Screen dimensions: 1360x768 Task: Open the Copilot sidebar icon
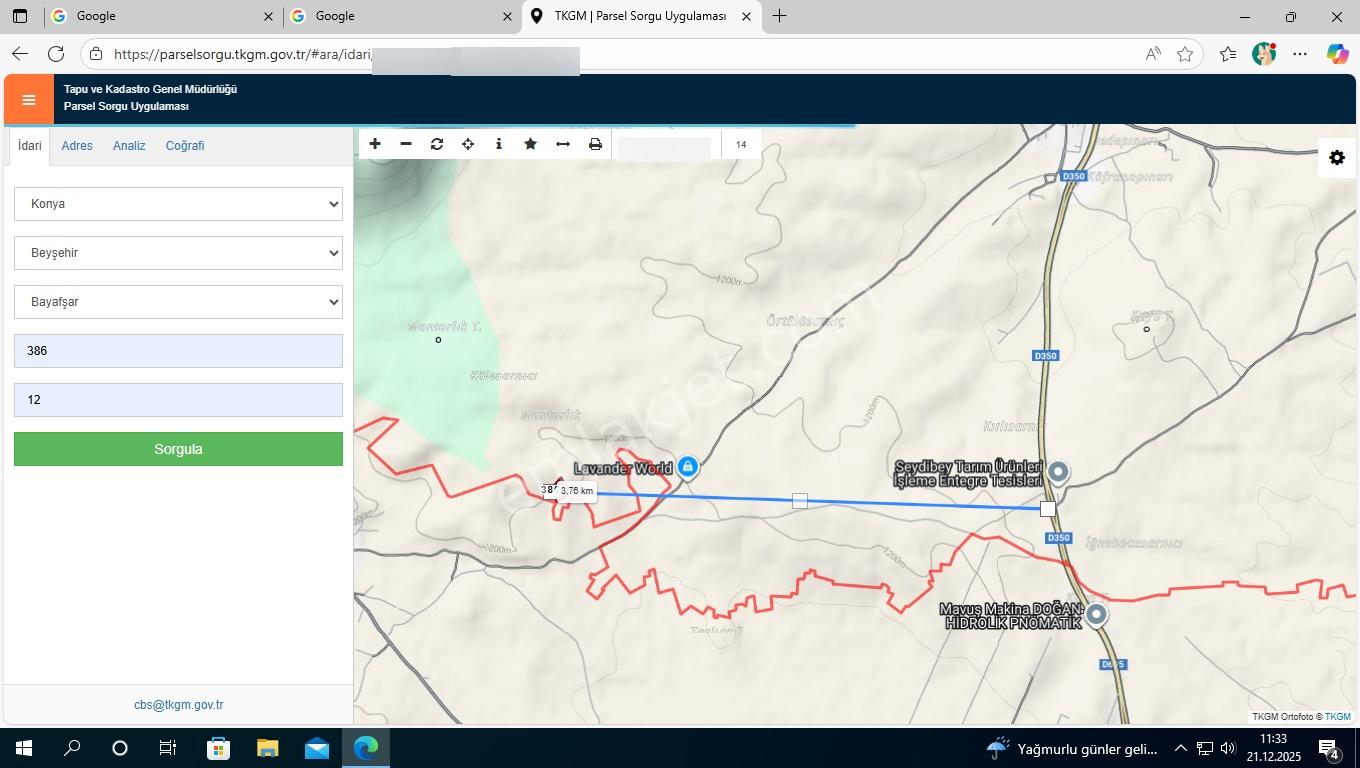1337,54
